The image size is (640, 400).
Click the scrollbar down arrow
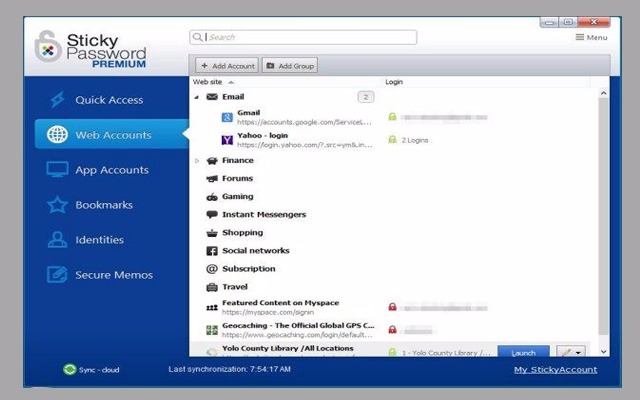(604, 351)
